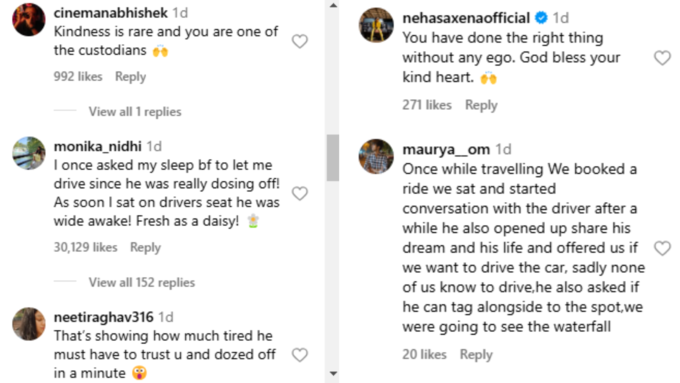Click nehasaxenaofficial's verified badge
680x383 pixels.
tap(541, 18)
